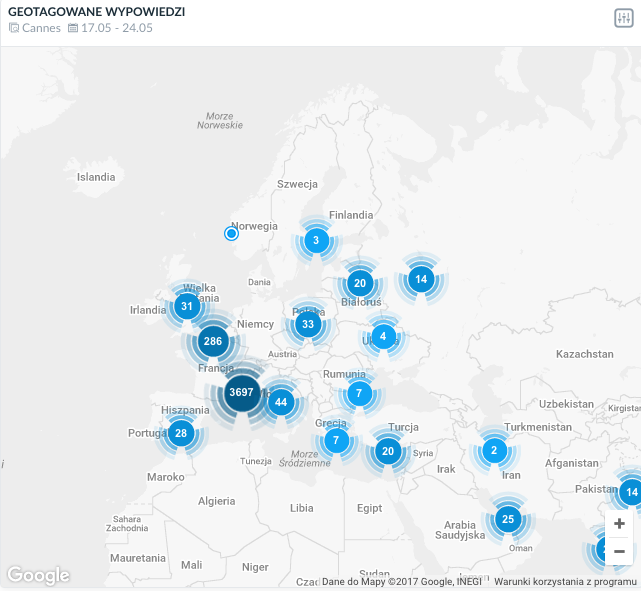This screenshot has width=641, height=591.
Task: Open the Google logo link
Action: tap(38, 575)
